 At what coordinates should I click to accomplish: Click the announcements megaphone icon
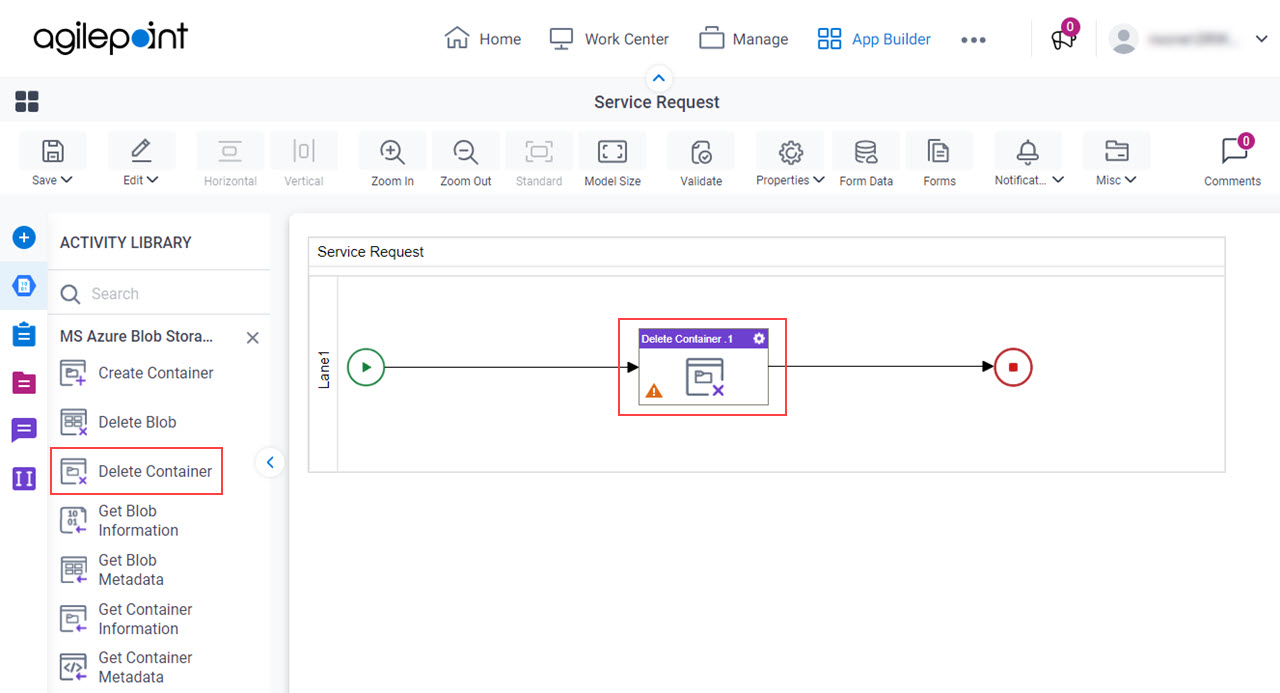coord(1062,40)
